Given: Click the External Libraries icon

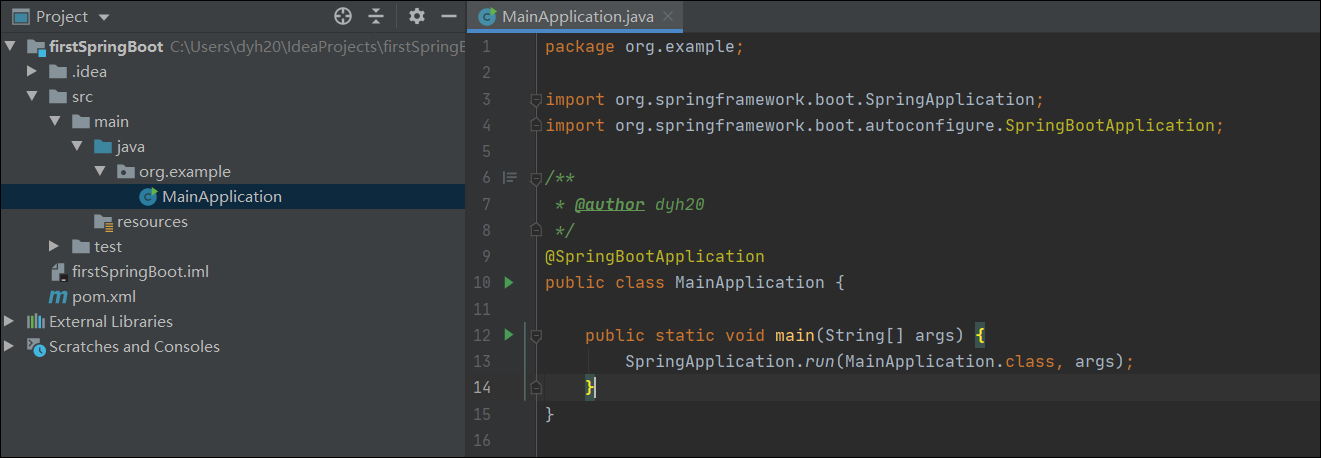Looking at the screenshot, I should (36, 322).
